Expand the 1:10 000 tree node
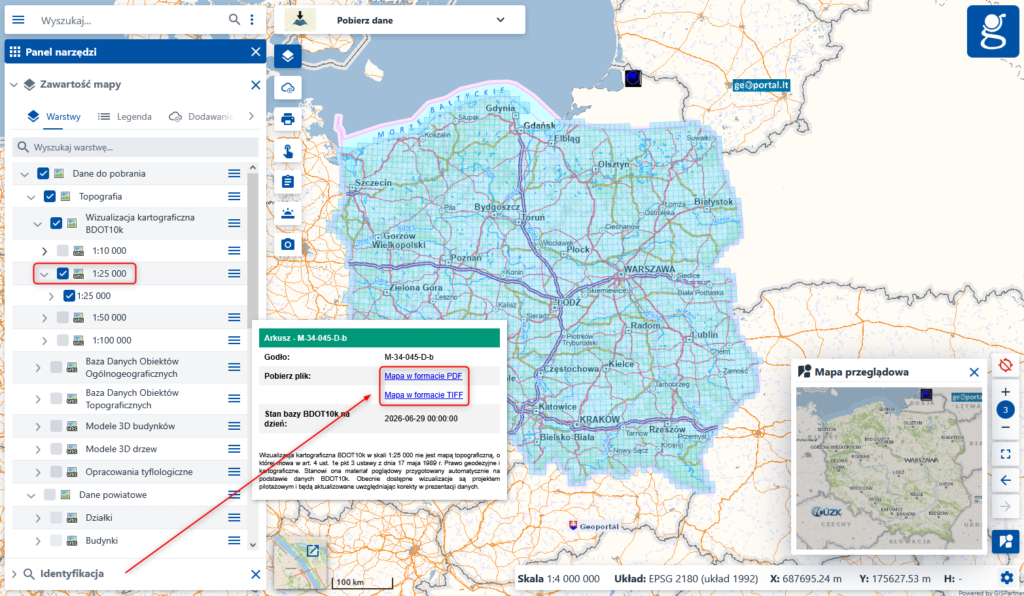This screenshot has height=596, width=1024. coord(44,251)
